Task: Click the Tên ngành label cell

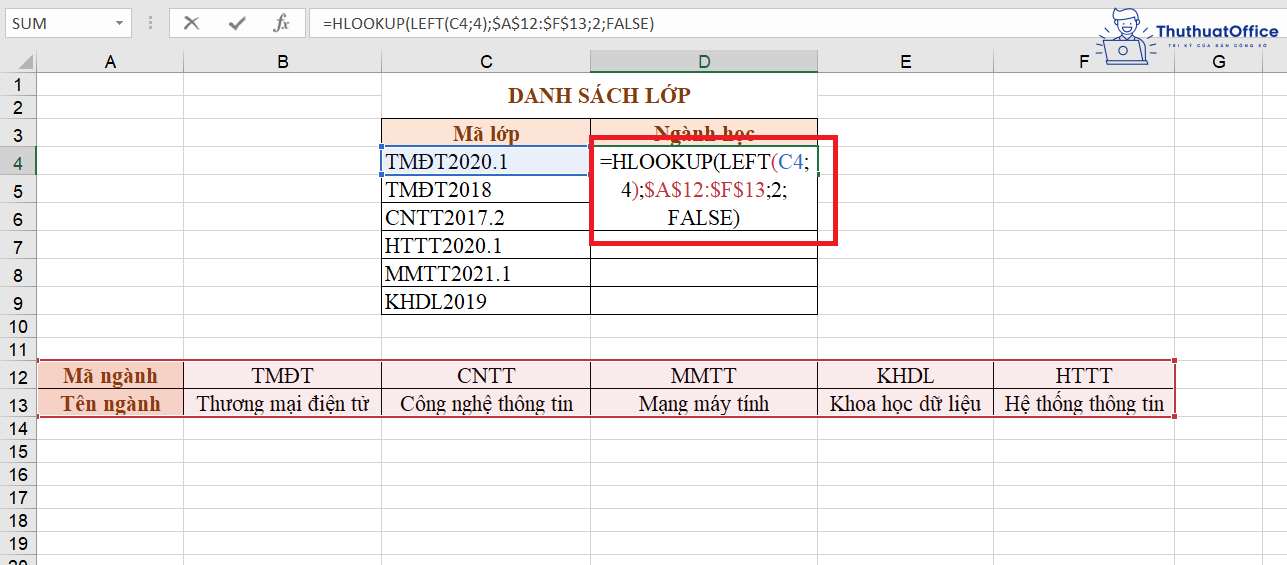Action: click(110, 403)
